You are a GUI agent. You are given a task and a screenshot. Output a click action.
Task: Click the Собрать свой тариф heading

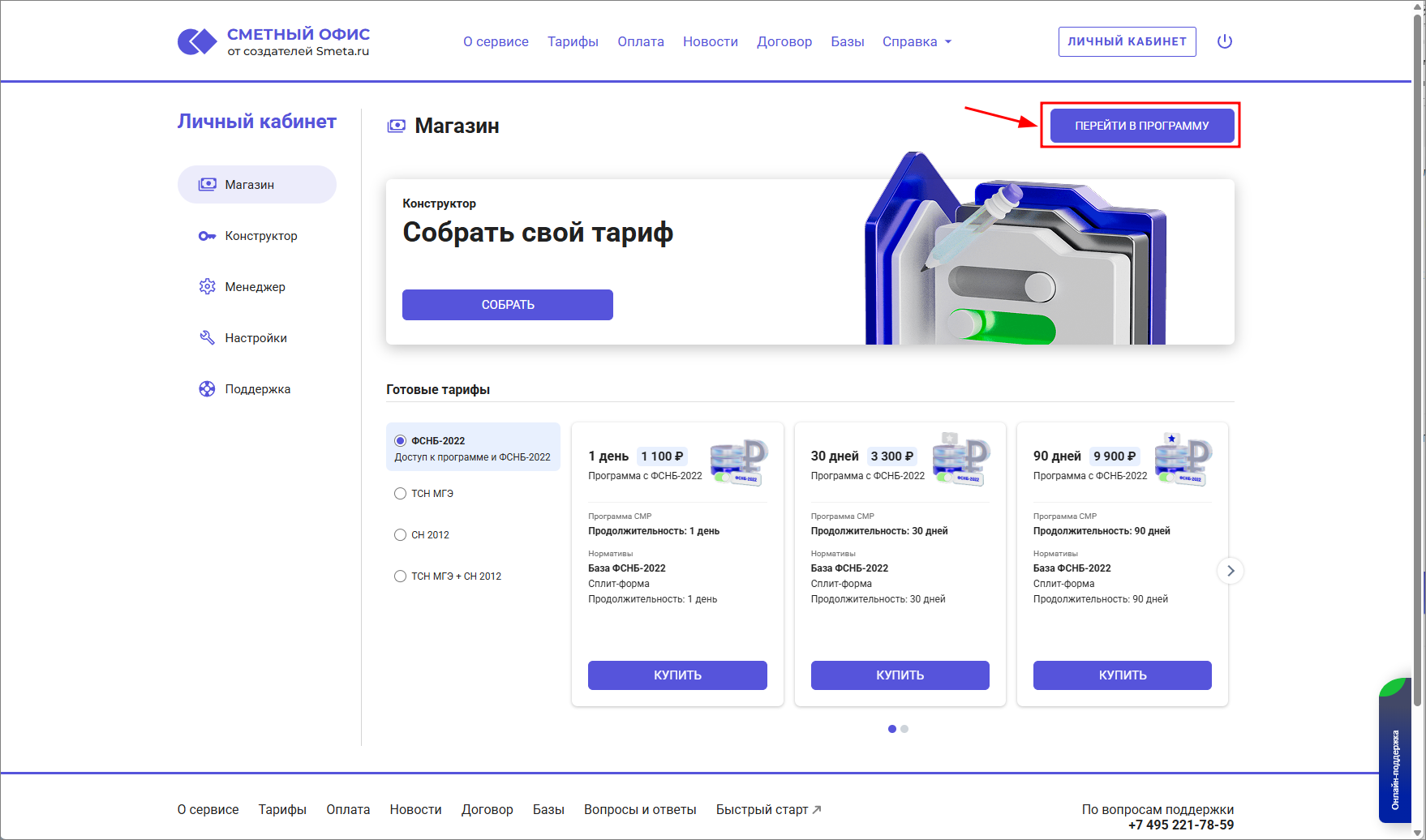pyautogui.click(x=538, y=233)
